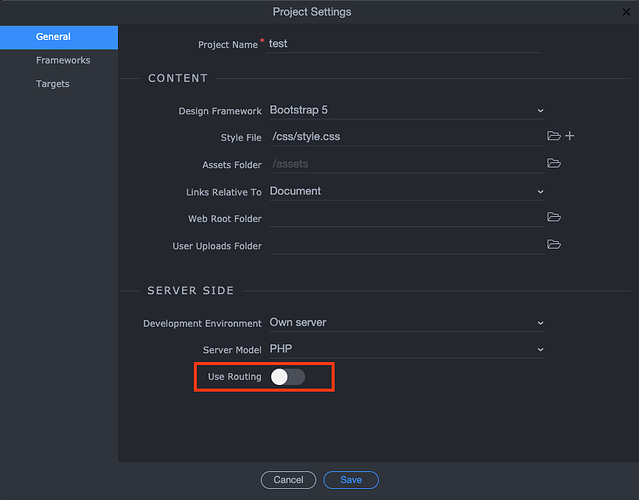Switch to the Frameworks tab
Image resolution: width=639 pixels, height=500 pixels.
[59, 60]
